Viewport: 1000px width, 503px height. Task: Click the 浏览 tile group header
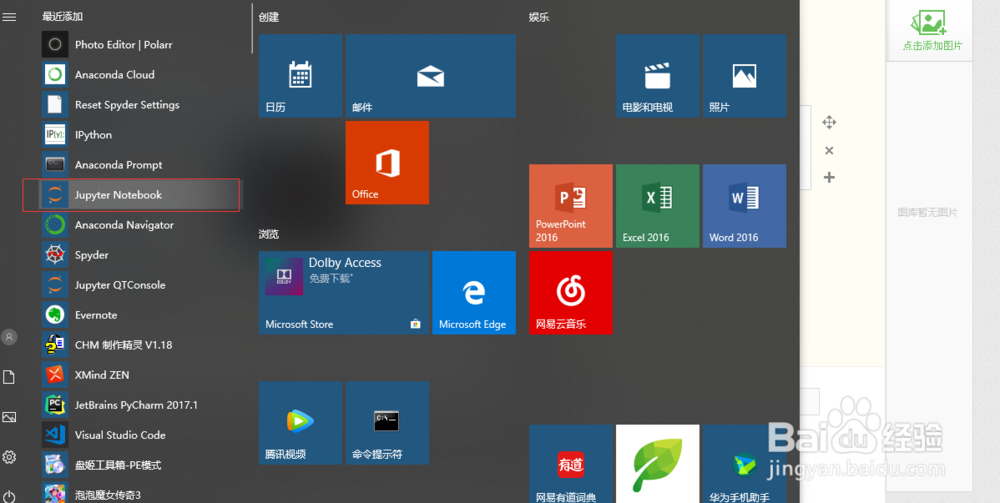tap(269, 234)
